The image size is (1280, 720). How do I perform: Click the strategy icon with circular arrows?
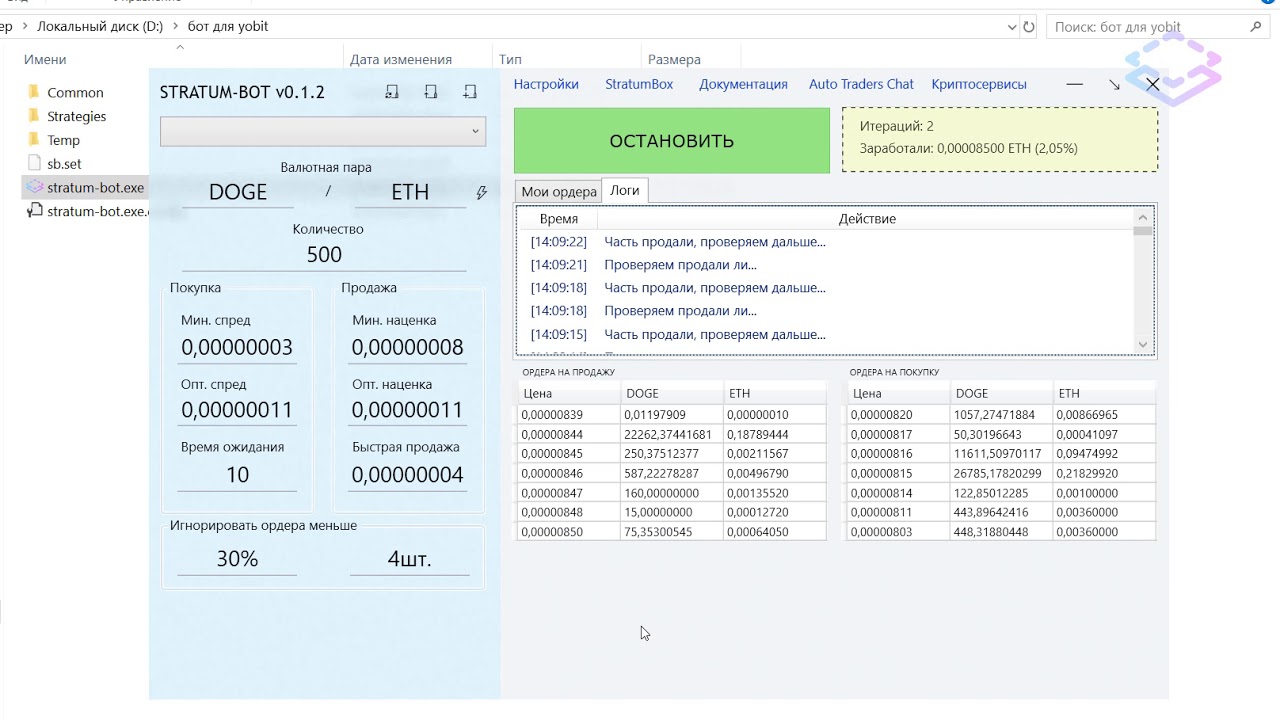[x=392, y=92]
